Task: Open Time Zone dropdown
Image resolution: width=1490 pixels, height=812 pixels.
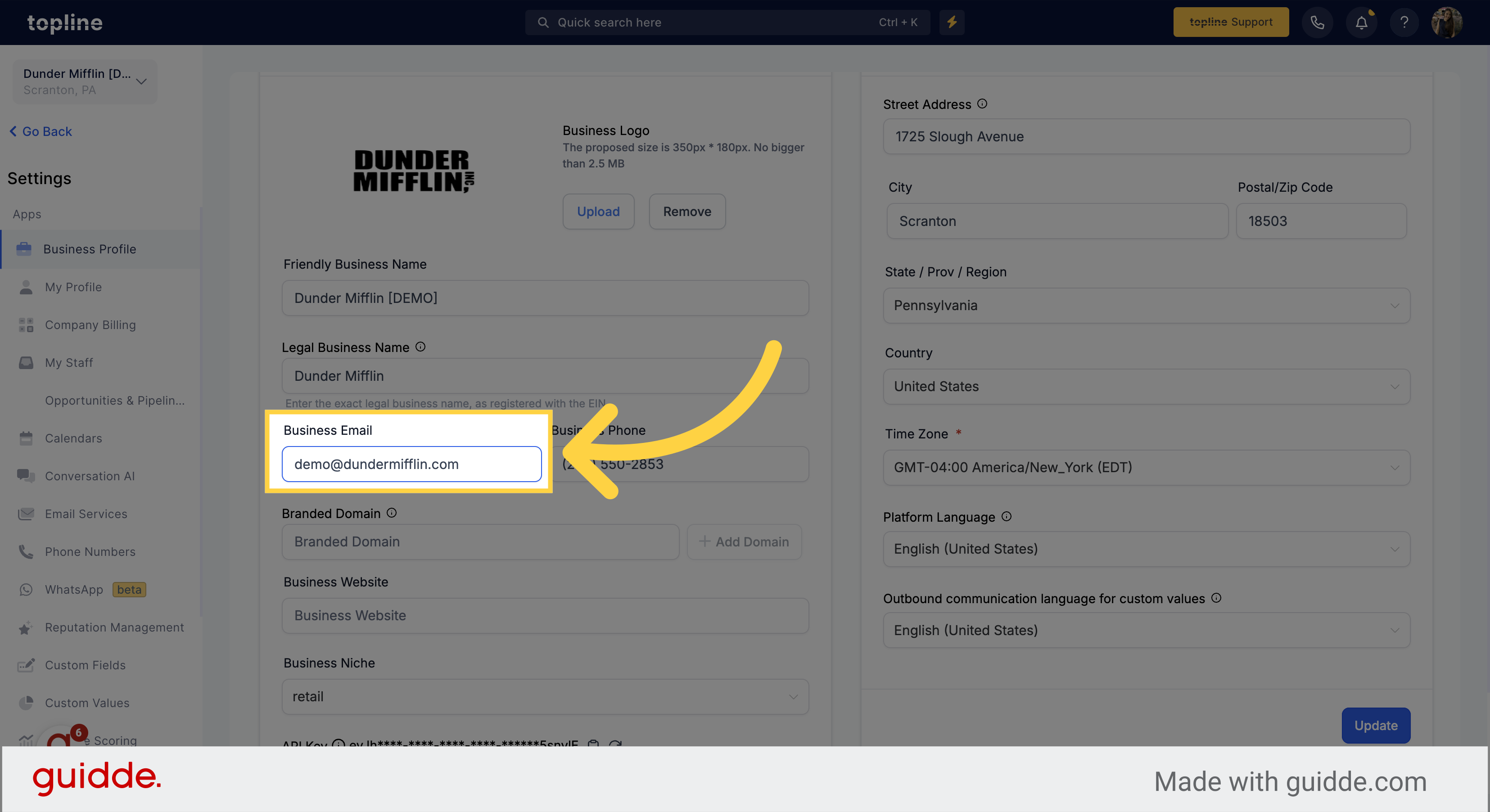Action: 1147,467
